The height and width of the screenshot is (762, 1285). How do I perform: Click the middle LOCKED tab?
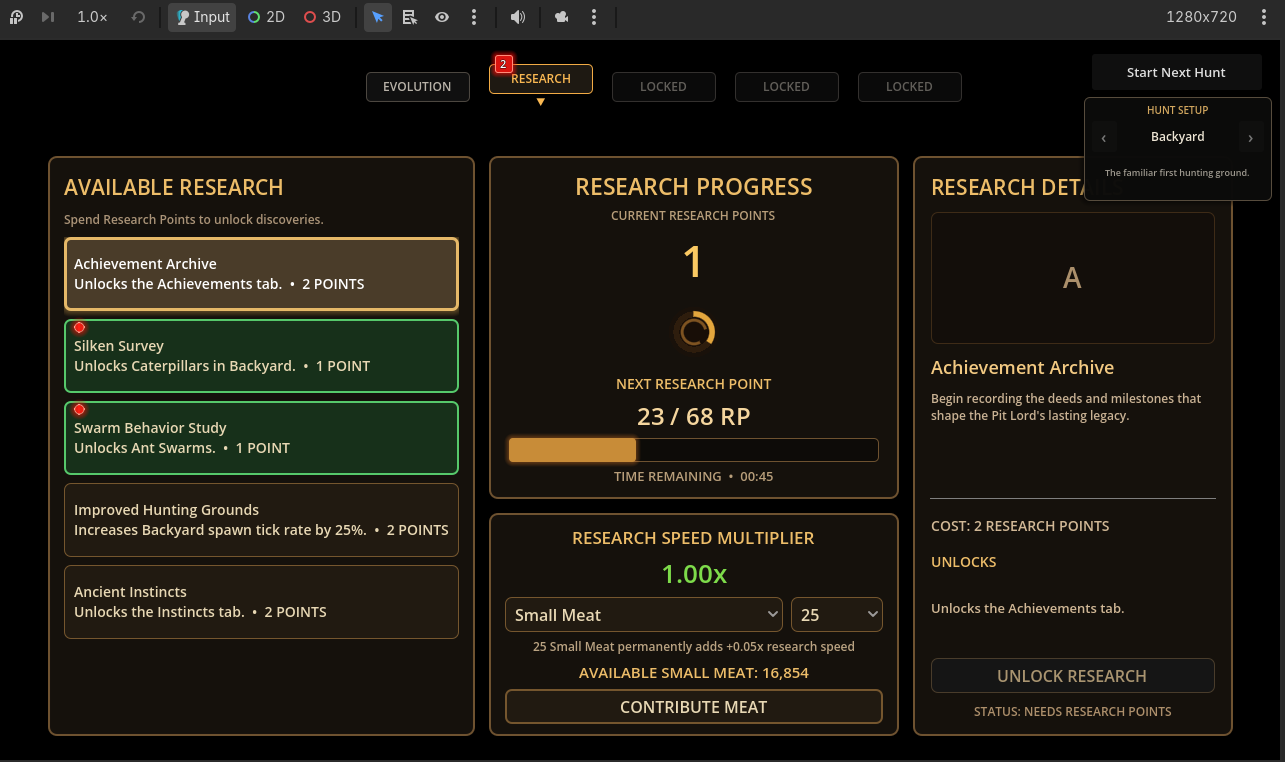tap(786, 87)
